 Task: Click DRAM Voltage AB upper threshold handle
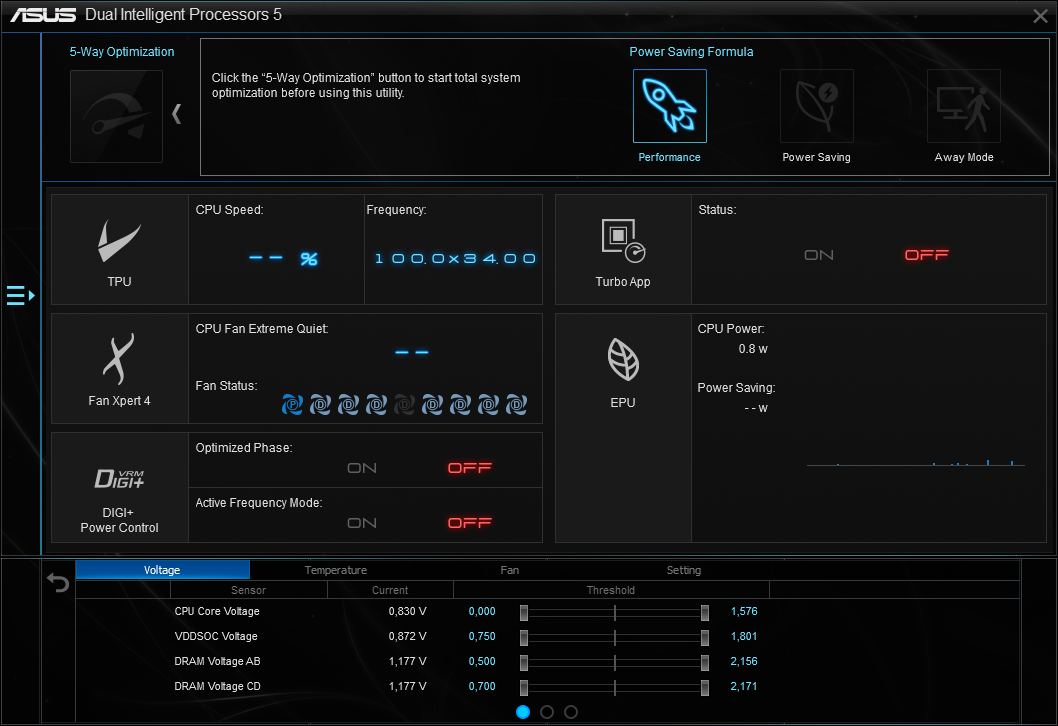(x=704, y=663)
